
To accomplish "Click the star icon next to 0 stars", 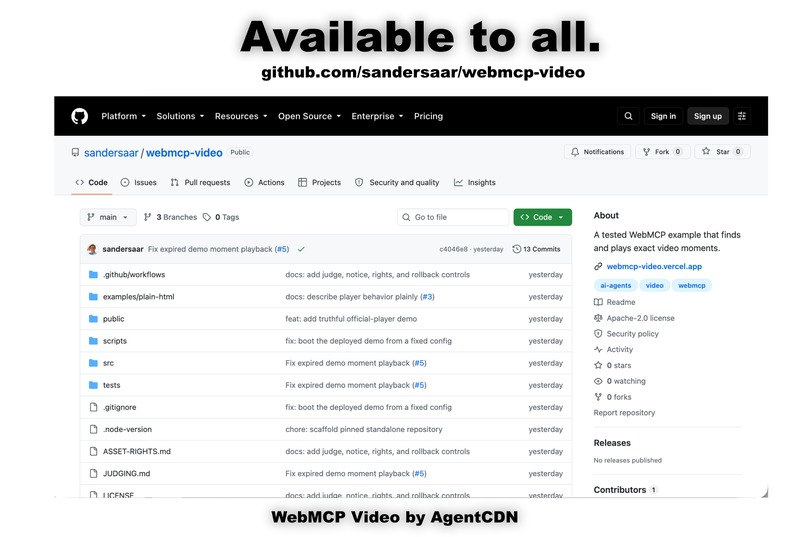I will 598,365.
